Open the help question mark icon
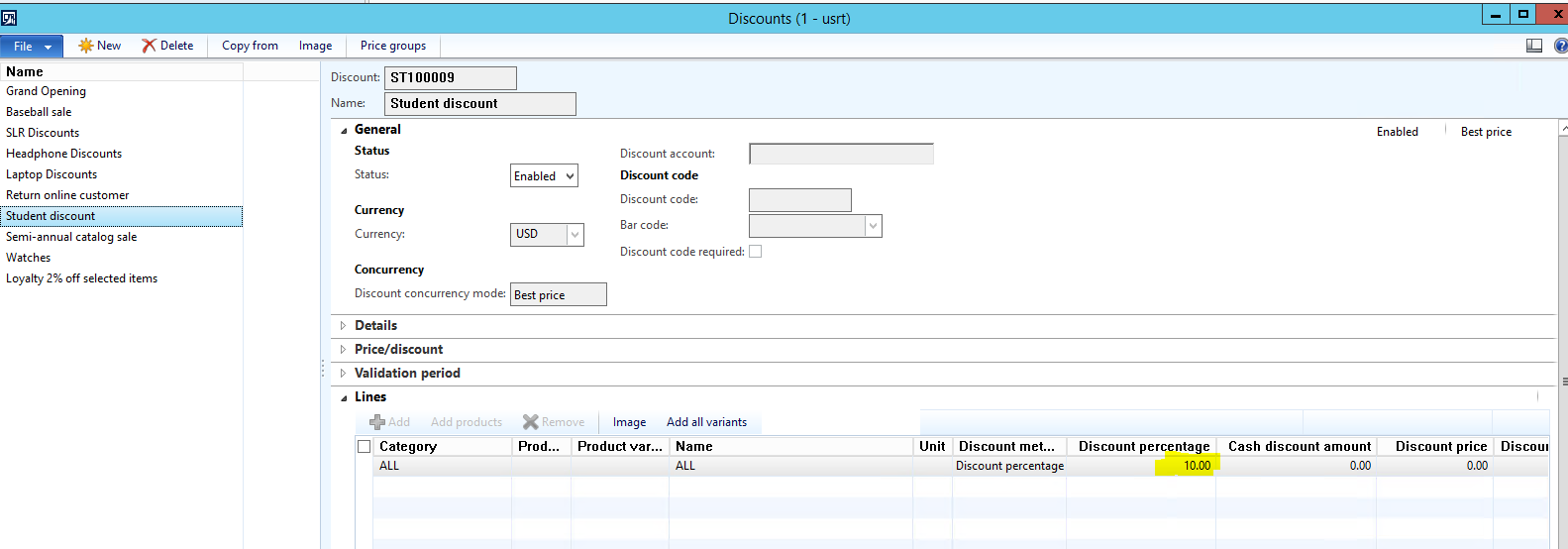The image size is (1568, 549). tap(1560, 46)
